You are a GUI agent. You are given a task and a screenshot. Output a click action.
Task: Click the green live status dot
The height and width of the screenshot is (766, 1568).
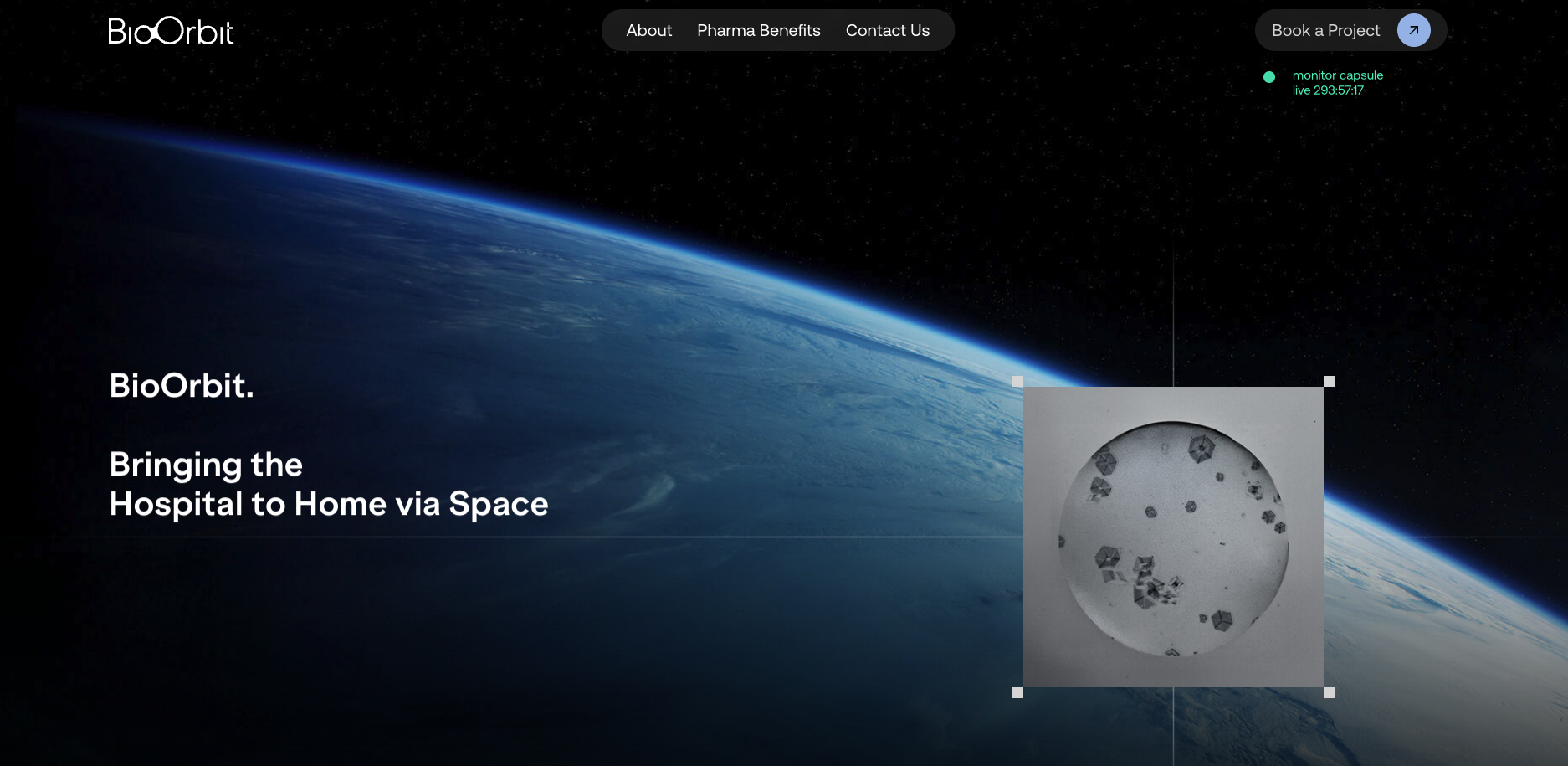1269,77
